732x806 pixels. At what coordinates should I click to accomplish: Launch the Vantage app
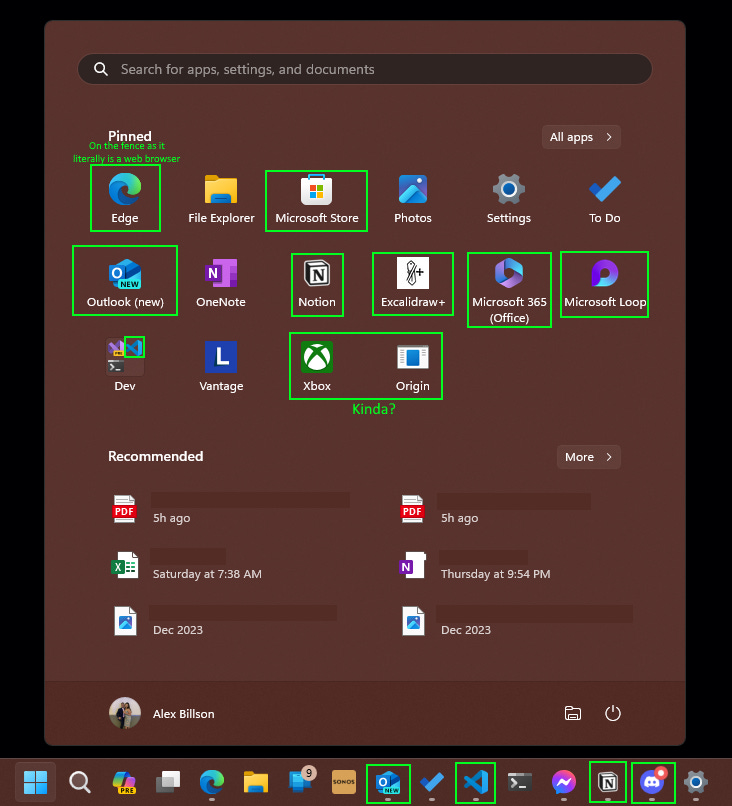(221, 367)
